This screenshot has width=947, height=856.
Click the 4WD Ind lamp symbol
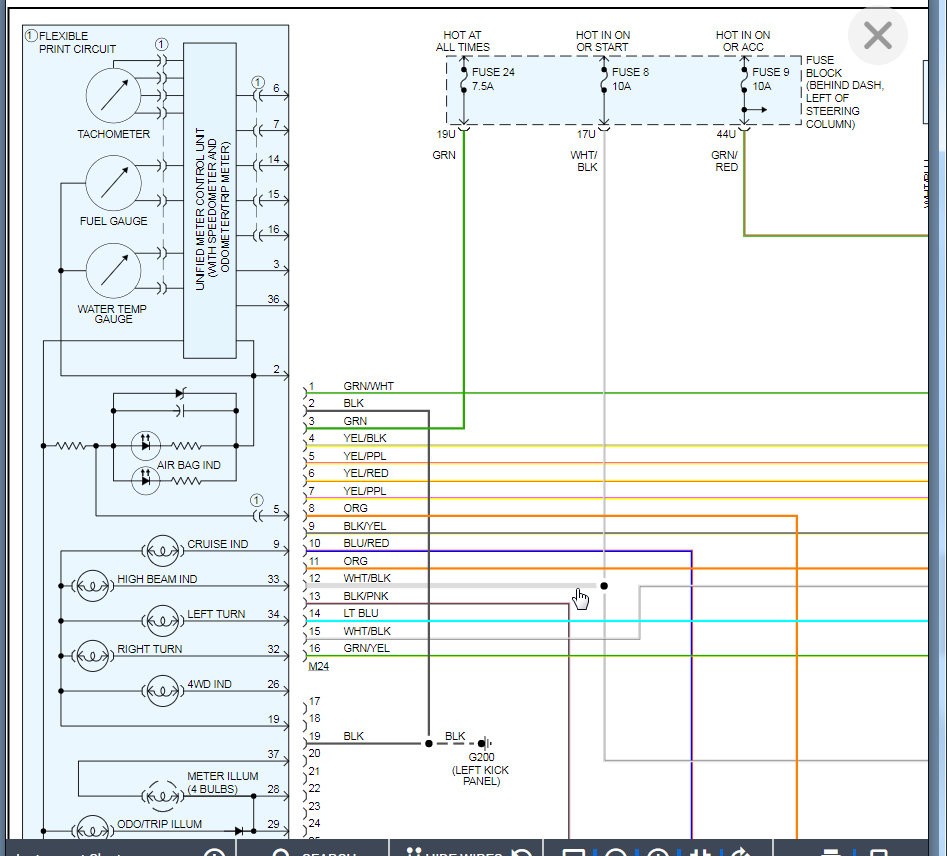[163, 691]
